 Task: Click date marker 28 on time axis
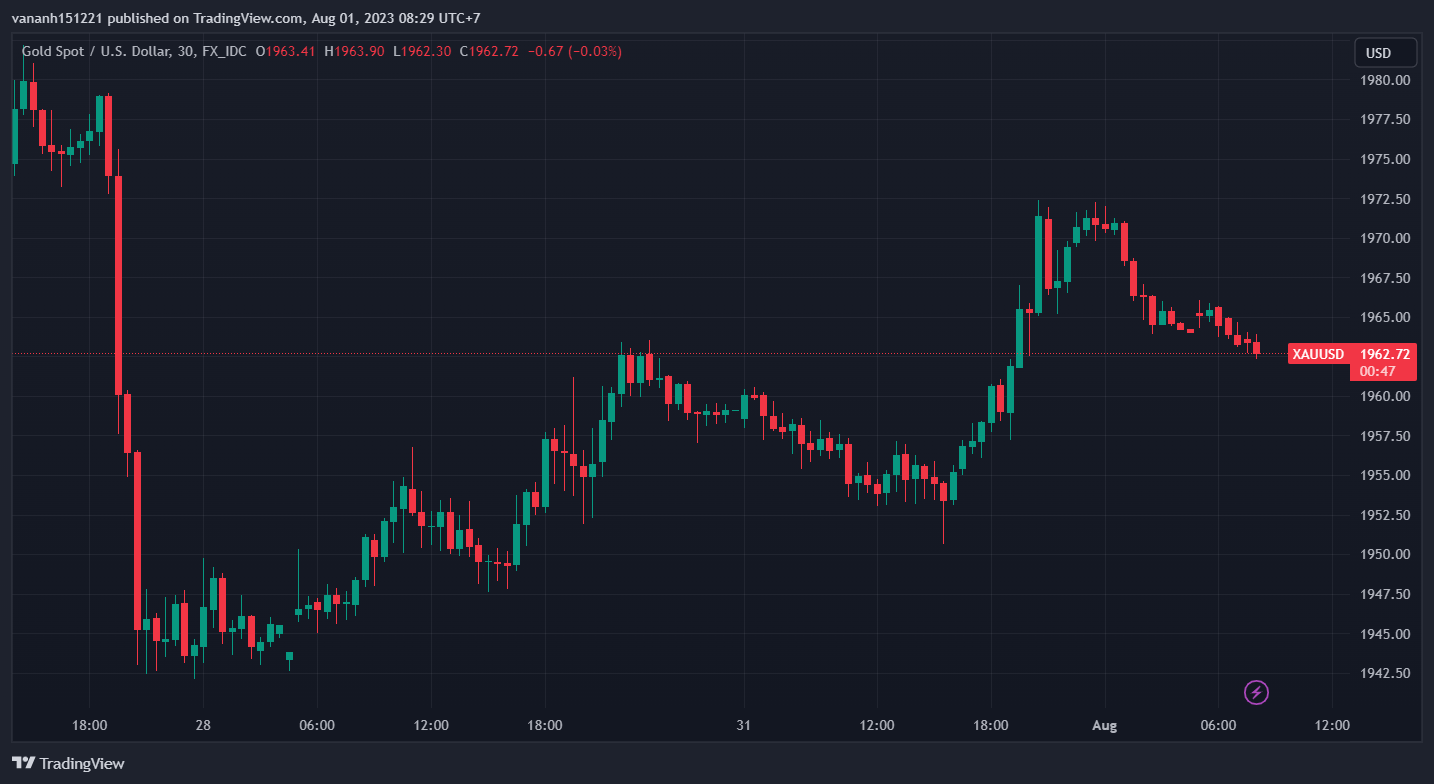click(x=203, y=725)
